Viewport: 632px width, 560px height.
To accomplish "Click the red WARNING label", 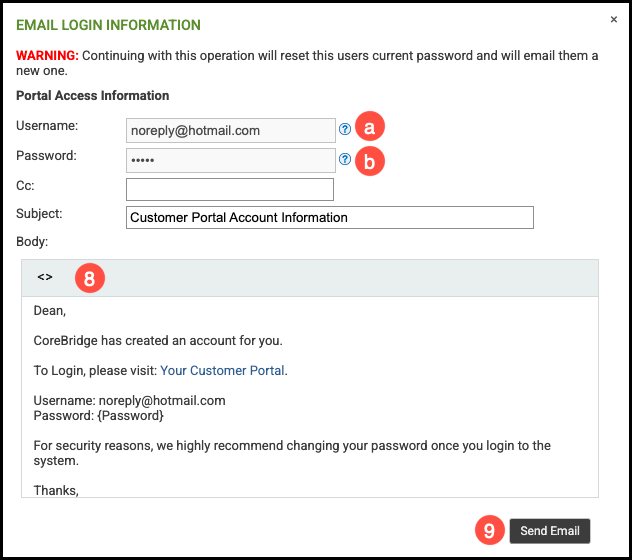I will (47, 55).
